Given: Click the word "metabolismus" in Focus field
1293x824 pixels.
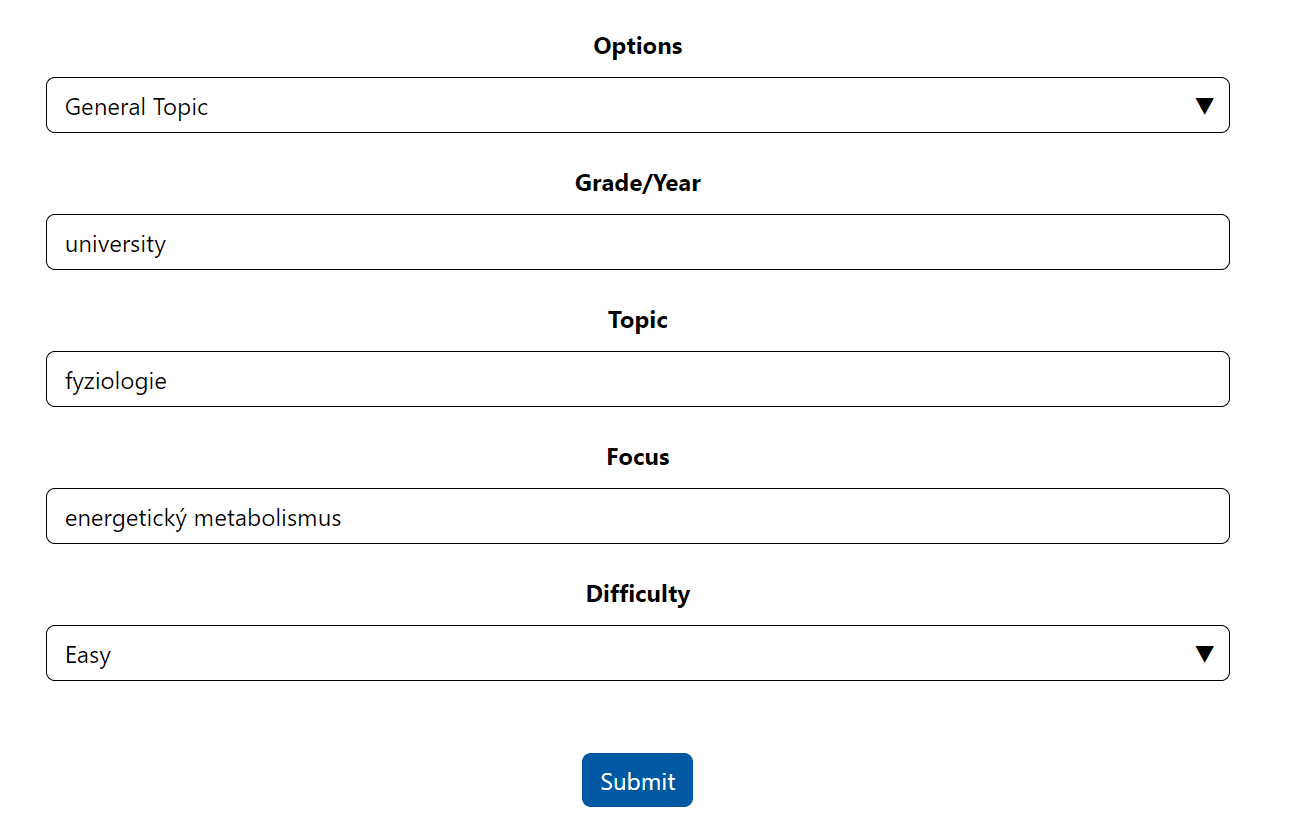Looking at the screenshot, I should 268,518.
